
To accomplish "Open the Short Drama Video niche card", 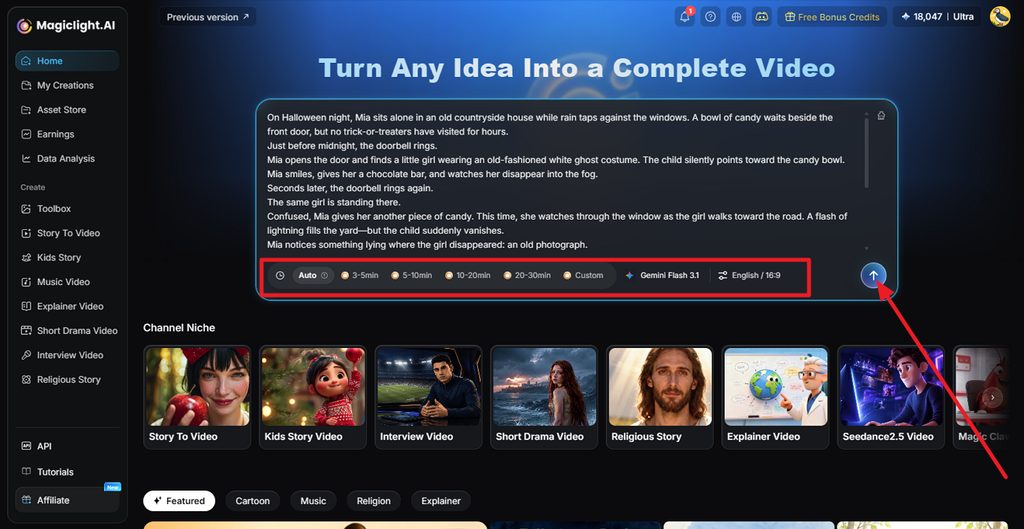I will [x=544, y=397].
